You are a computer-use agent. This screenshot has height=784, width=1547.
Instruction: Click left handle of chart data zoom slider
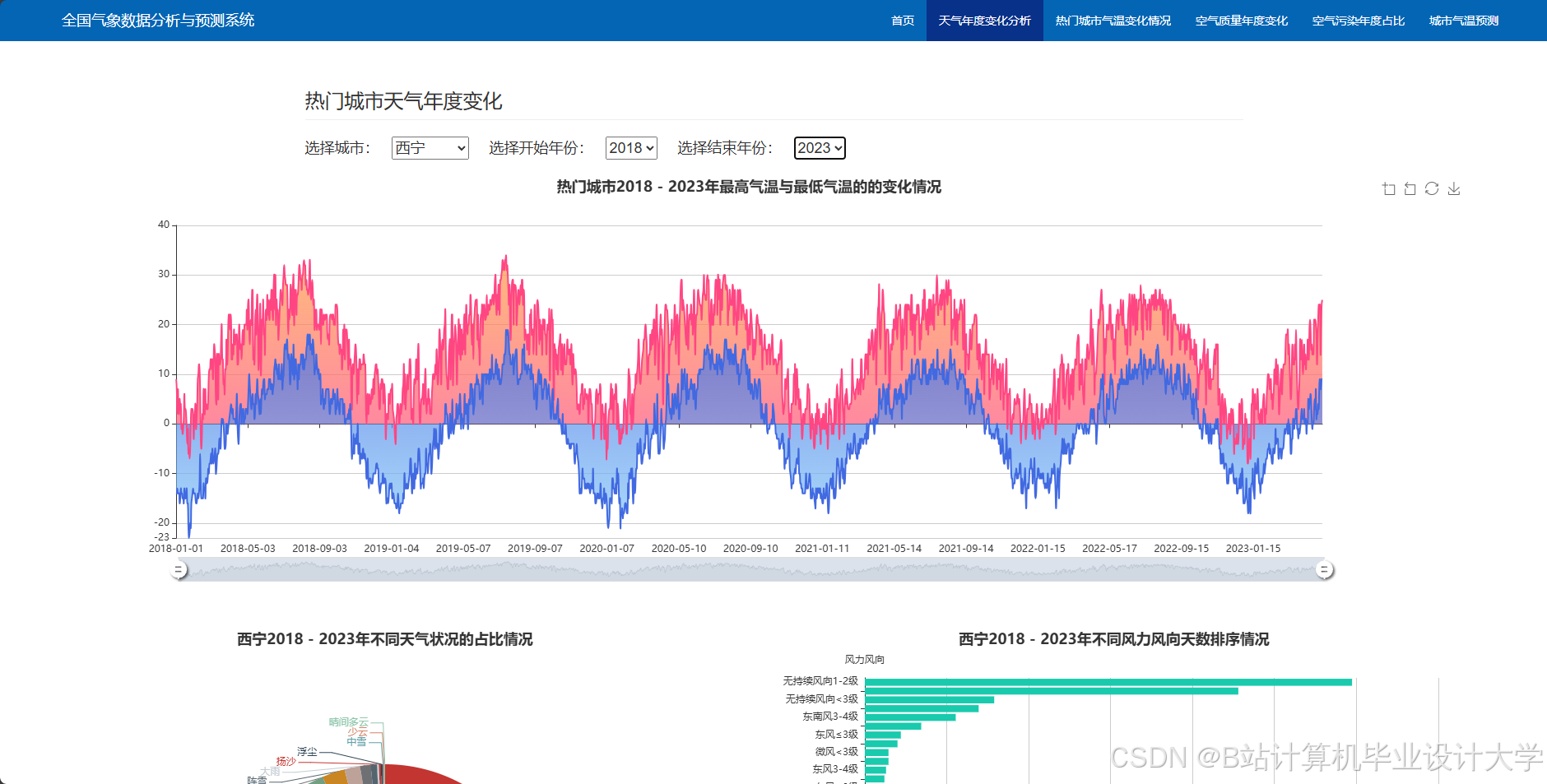pos(179,569)
